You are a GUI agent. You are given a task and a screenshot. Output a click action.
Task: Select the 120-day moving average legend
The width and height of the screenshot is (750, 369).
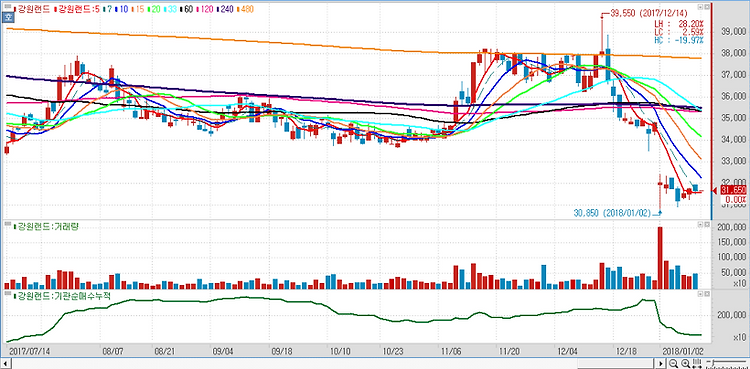205,9
